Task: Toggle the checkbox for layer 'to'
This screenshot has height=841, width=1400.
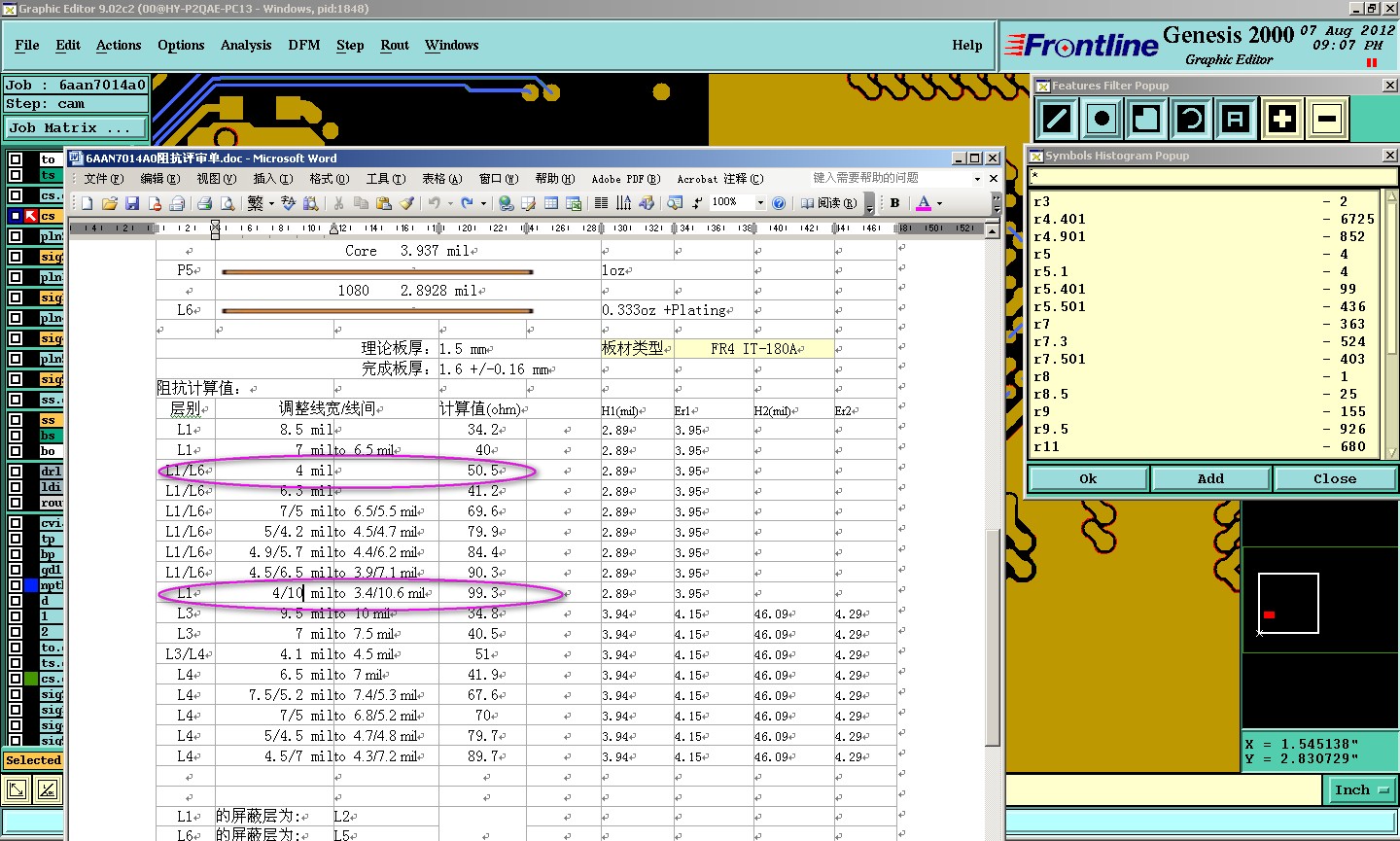Action: tap(16, 159)
